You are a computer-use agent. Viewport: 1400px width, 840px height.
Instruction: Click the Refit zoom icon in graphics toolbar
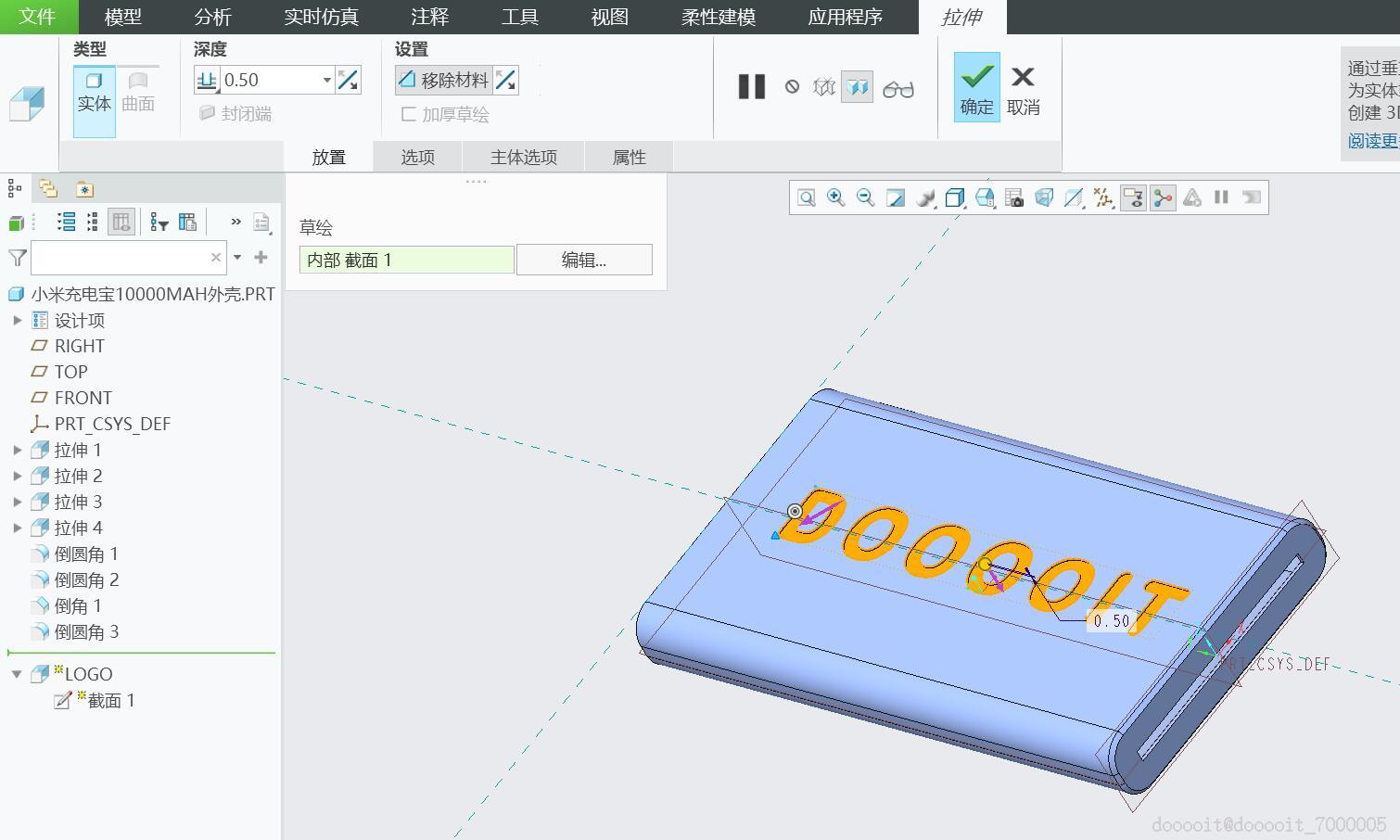pos(805,197)
